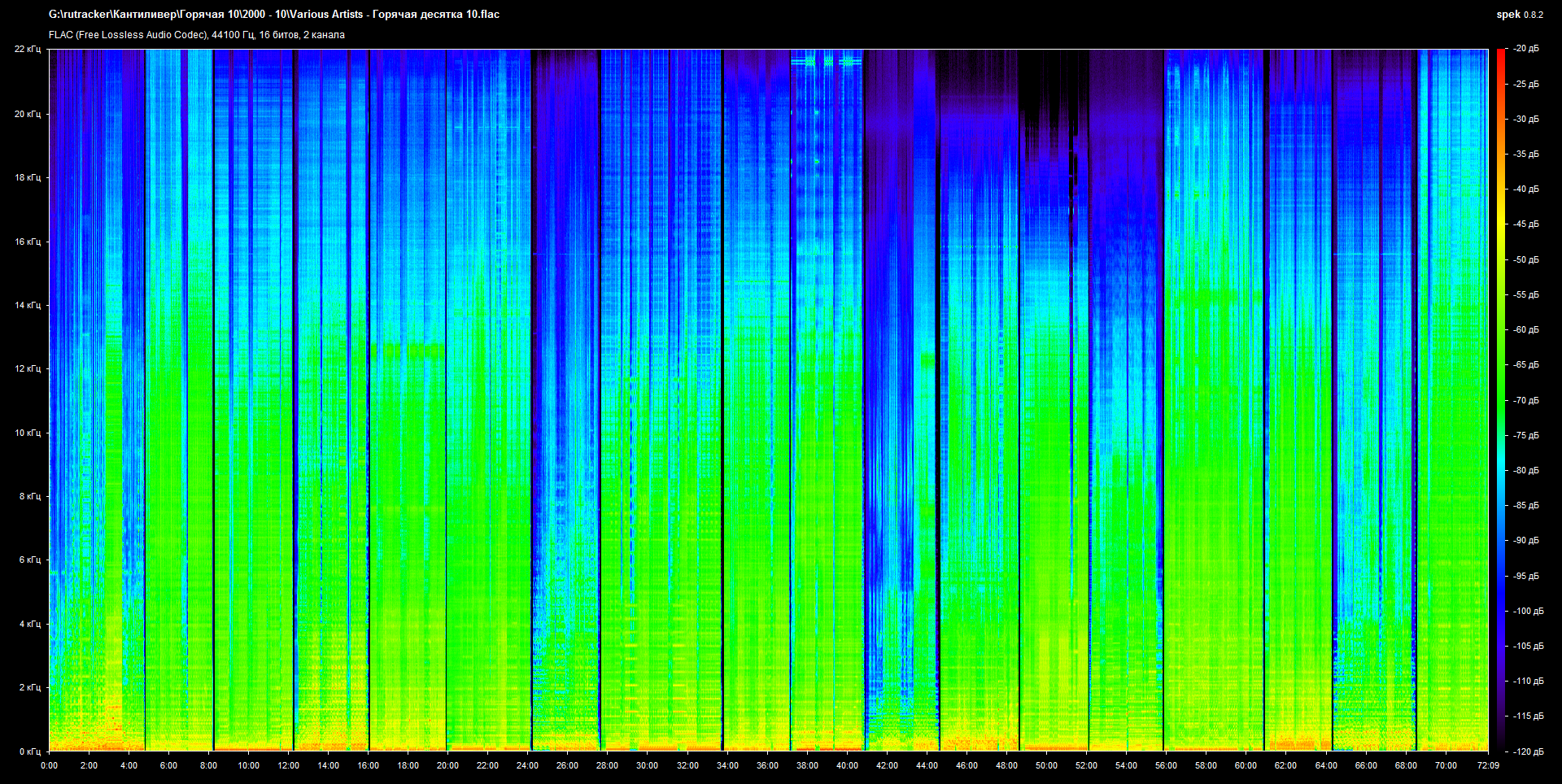Click the 0 кГц frequency axis label

click(29, 751)
